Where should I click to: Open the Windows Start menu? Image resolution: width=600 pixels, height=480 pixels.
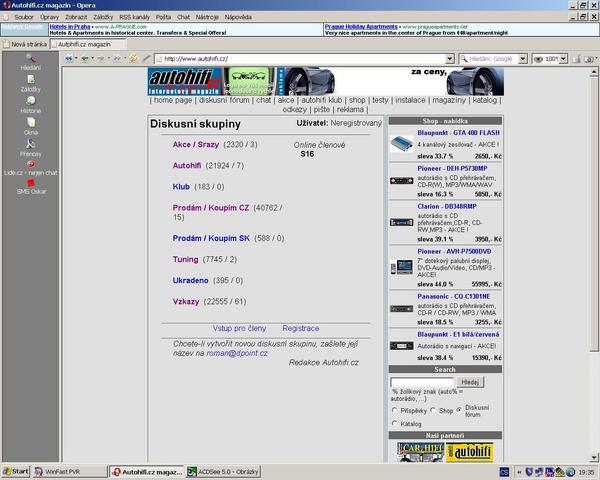pos(16,471)
